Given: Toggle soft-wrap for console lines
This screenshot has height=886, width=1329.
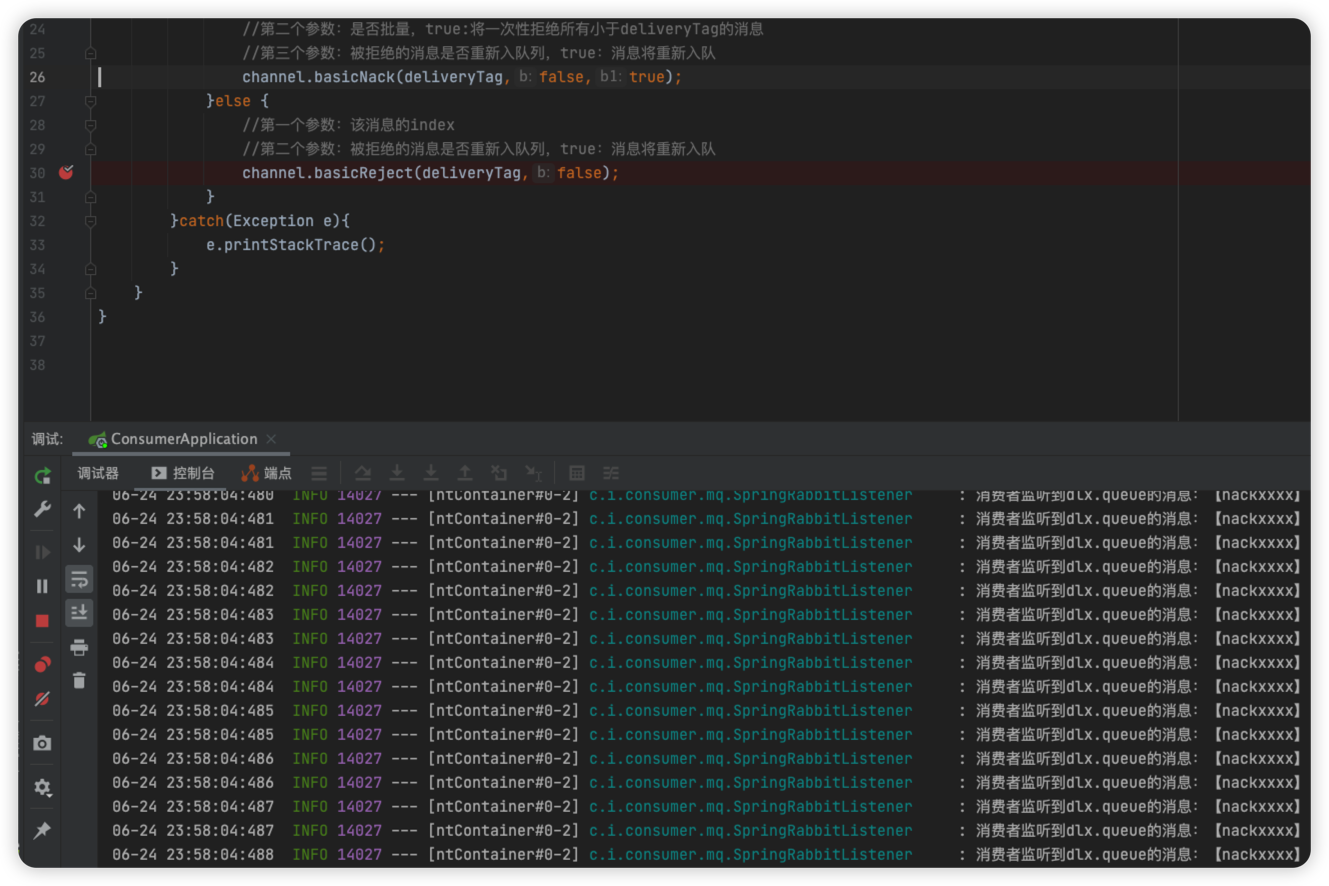Looking at the screenshot, I should 79,579.
